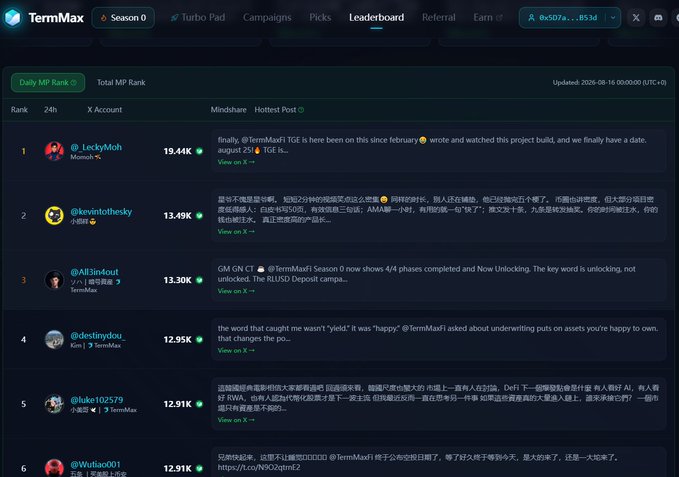Click @kevintothesky avatar

tap(54, 216)
